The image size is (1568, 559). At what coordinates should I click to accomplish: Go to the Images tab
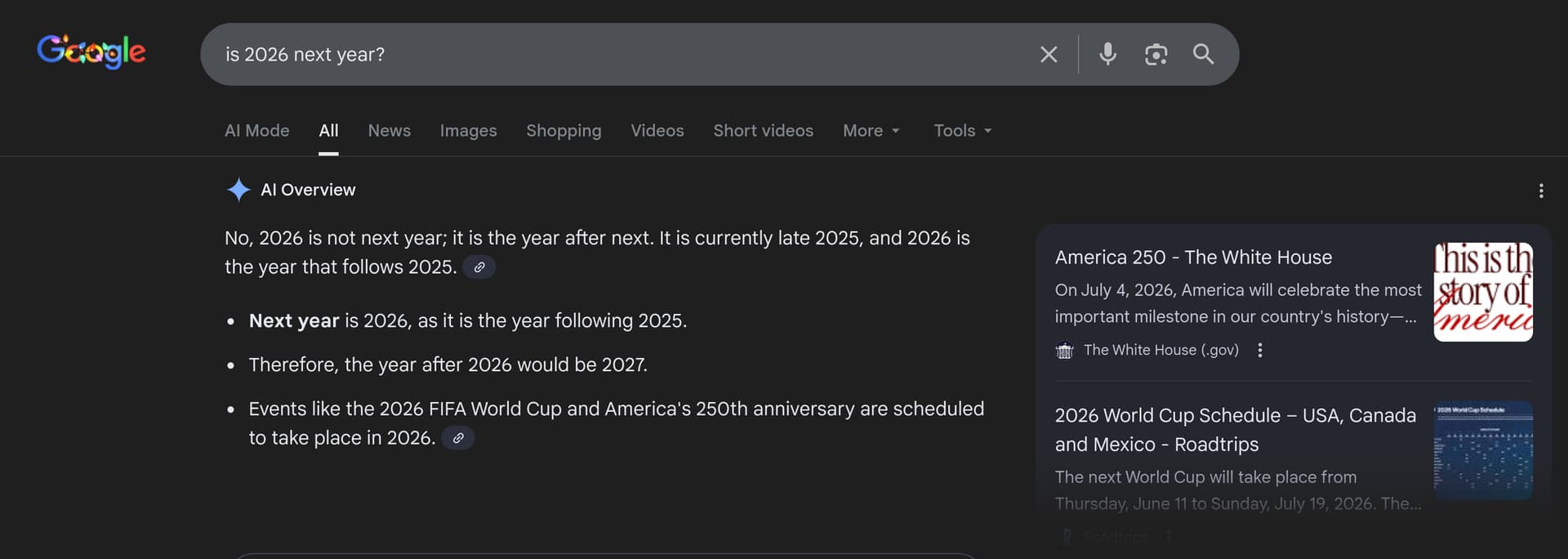pos(468,131)
